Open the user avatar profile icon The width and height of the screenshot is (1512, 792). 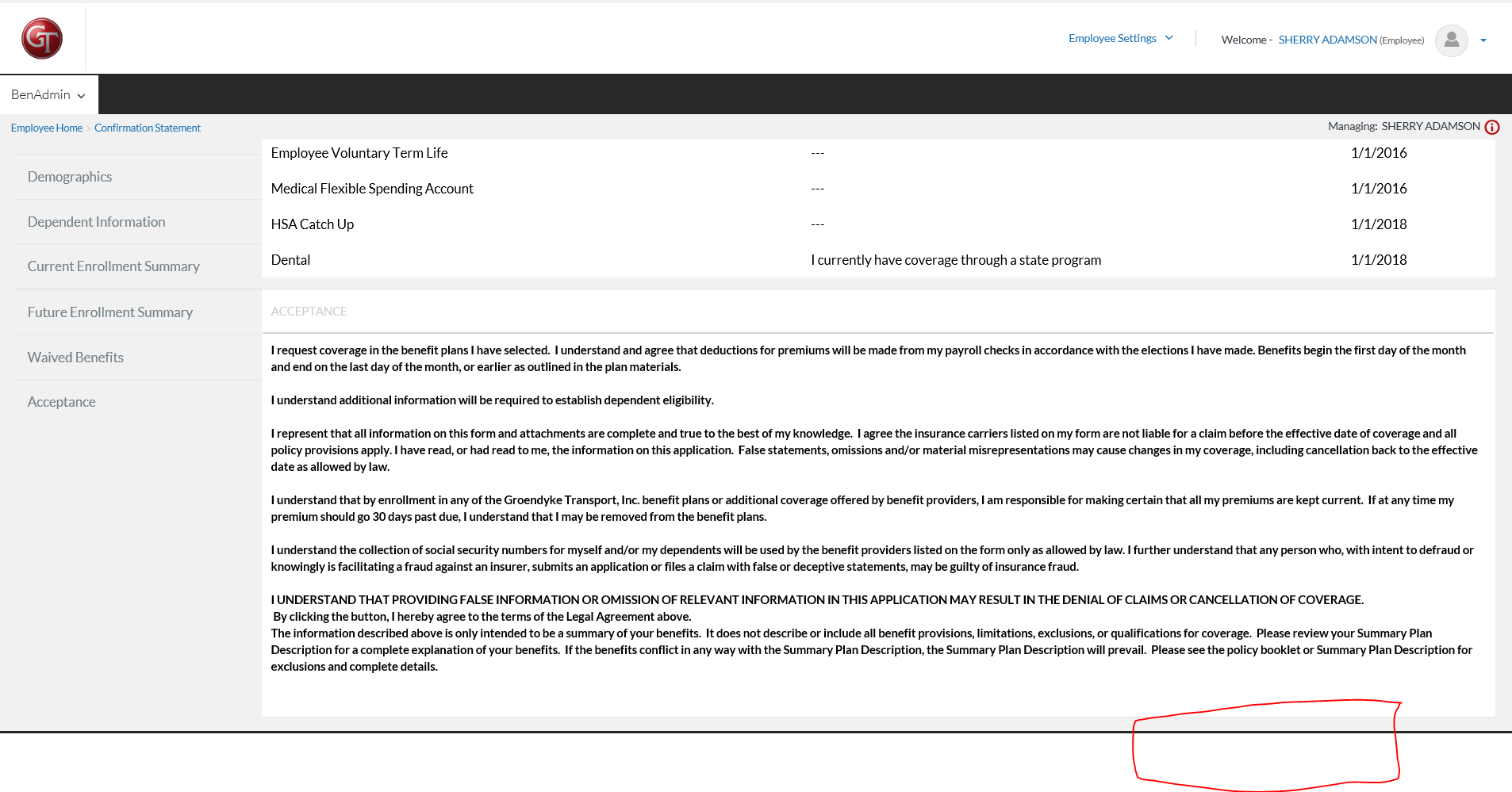tap(1451, 40)
